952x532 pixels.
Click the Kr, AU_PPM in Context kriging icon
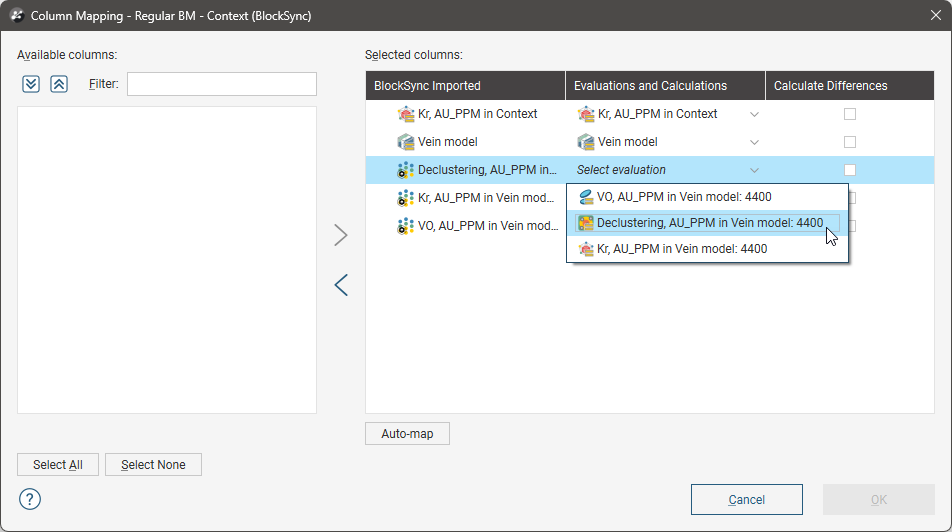coord(406,114)
